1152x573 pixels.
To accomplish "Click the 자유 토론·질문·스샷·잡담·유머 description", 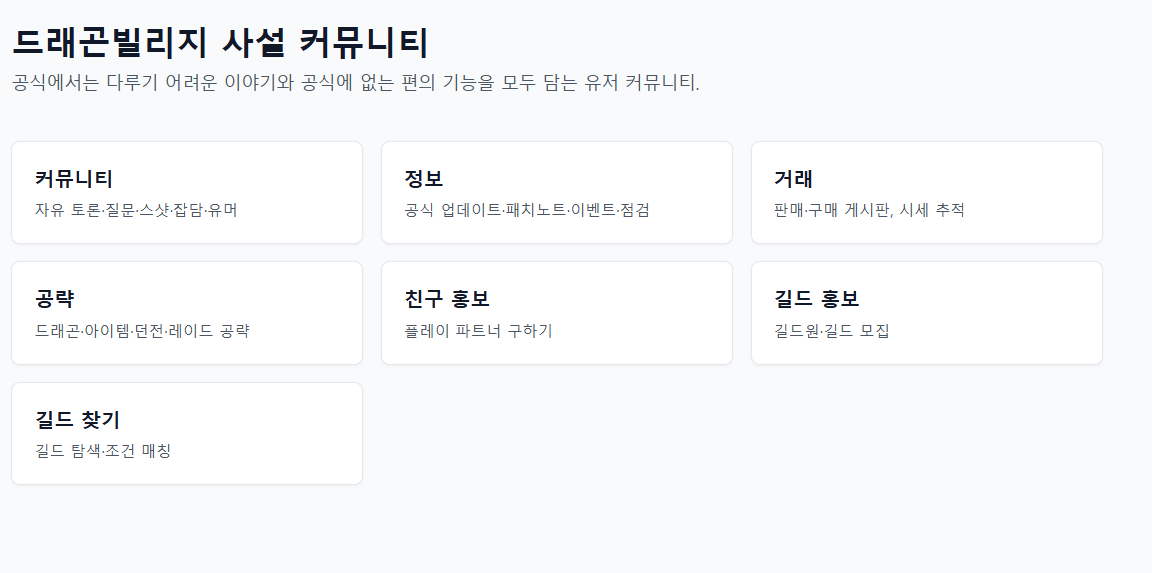I will [x=136, y=210].
